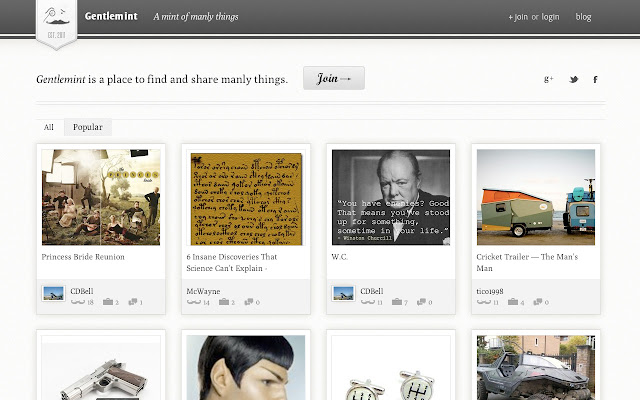Click the Gentlemint mustache logo badge
Screen dimensions: 640x400
click(56, 24)
